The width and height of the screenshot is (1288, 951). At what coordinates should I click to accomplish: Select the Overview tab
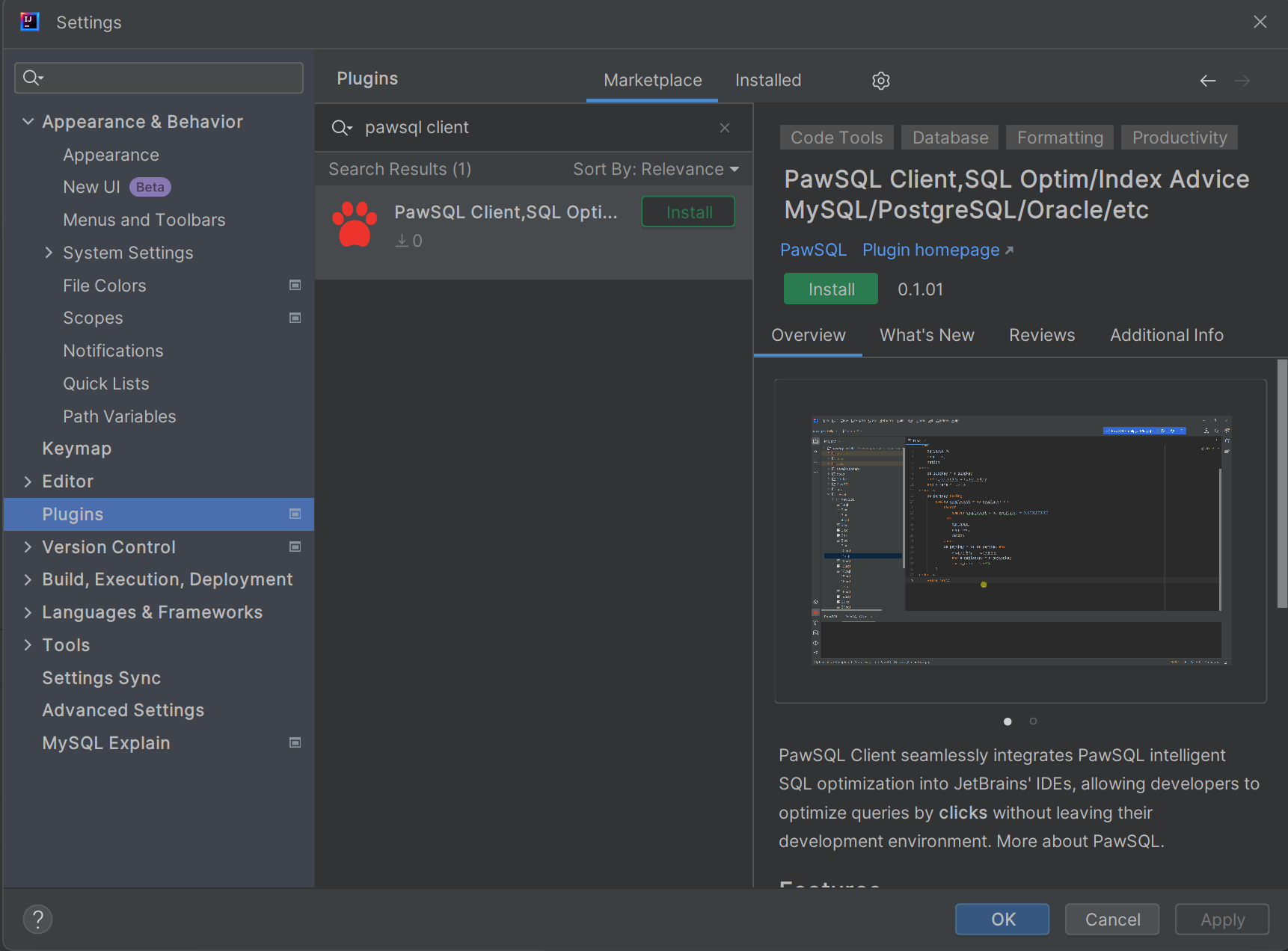[x=808, y=335]
